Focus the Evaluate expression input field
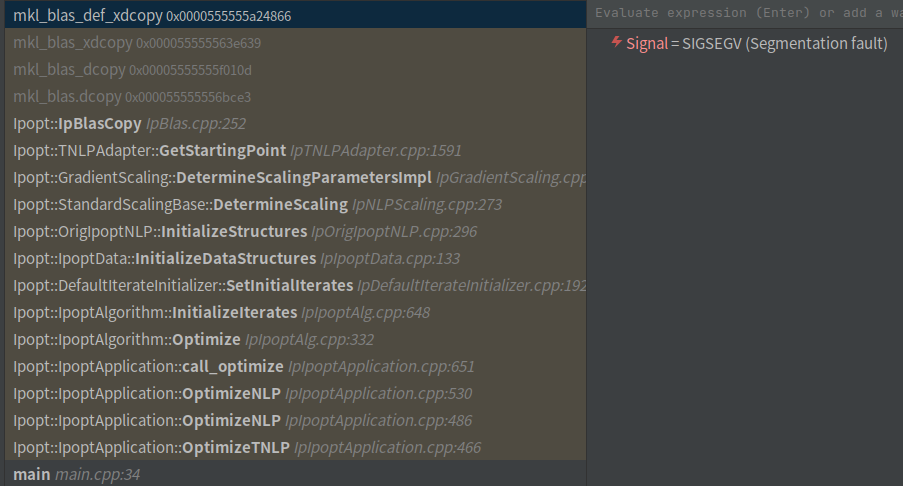 (x=745, y=13)
